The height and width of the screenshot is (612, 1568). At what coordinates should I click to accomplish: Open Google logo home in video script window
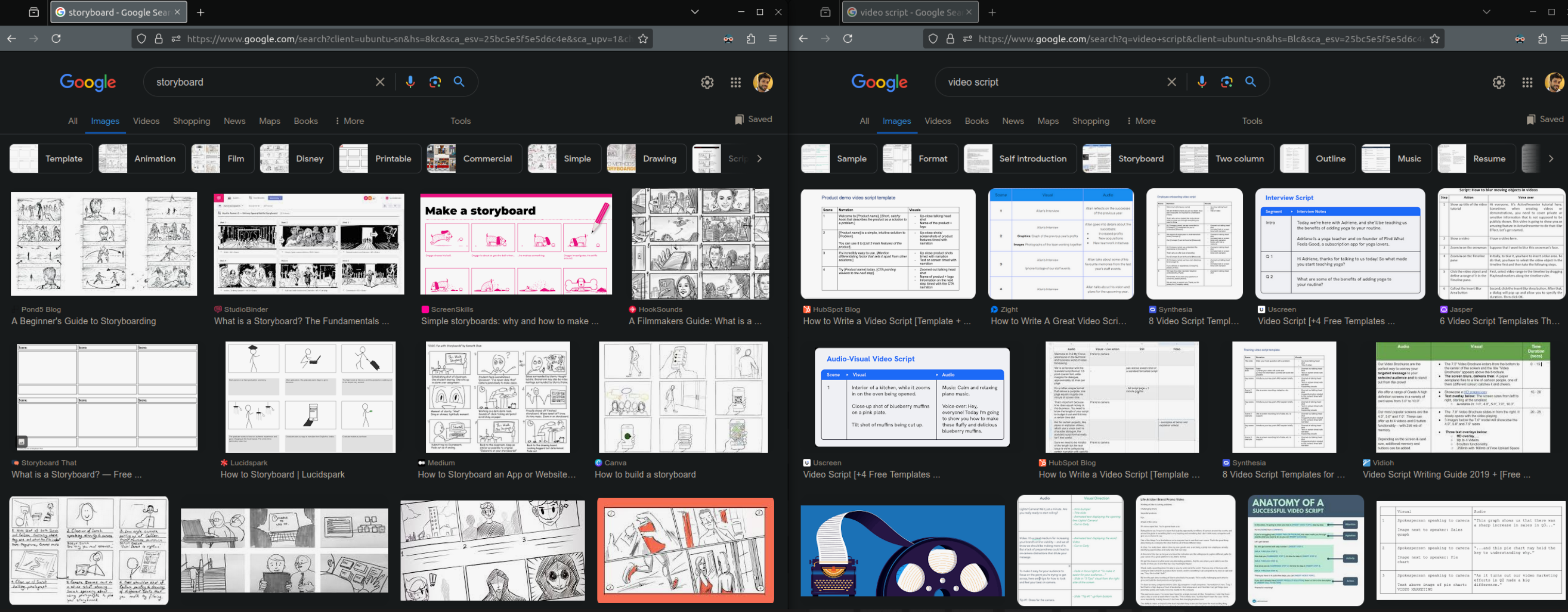tap(879, 82)
